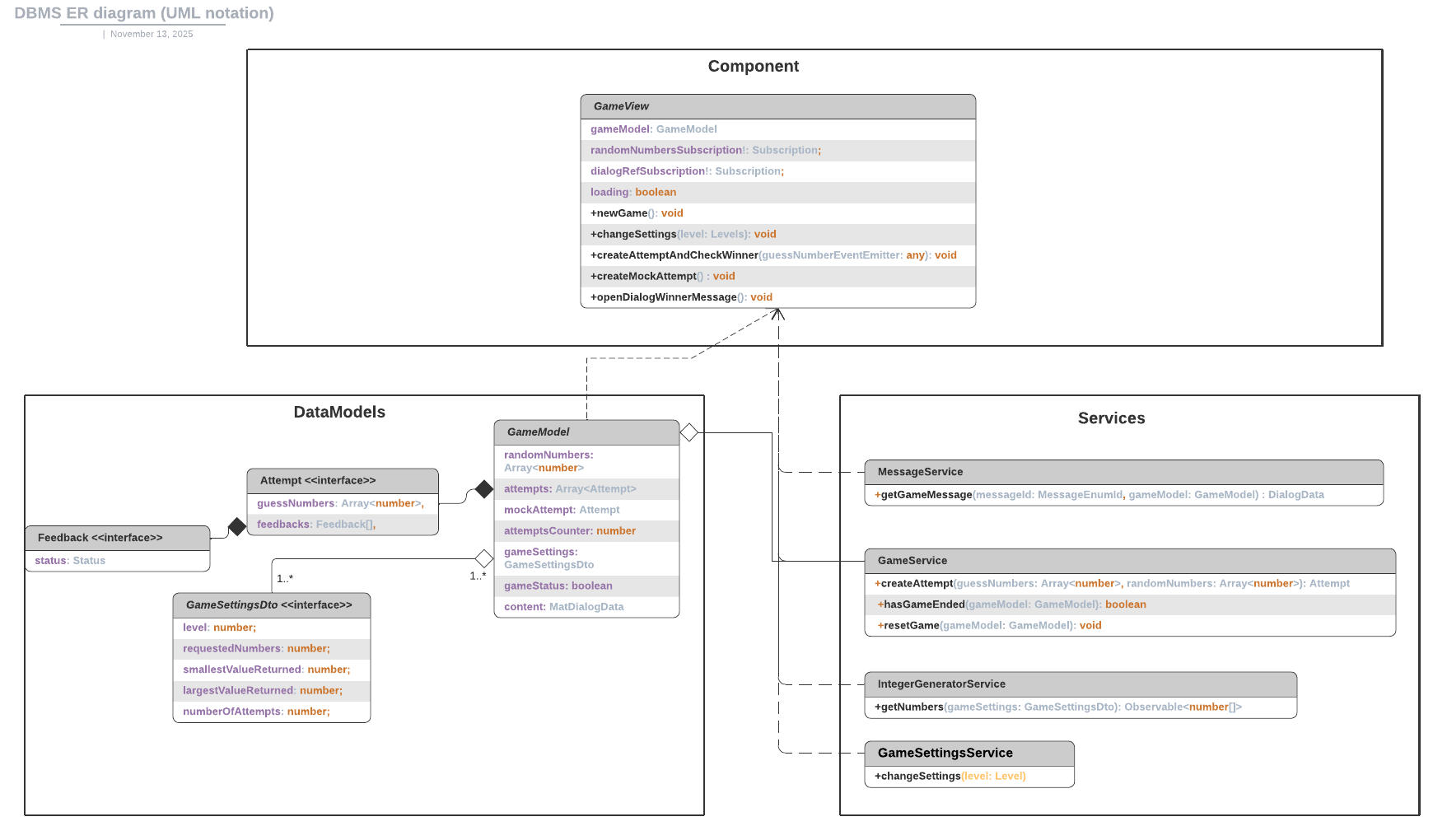Select the smallestValueReturned attribute row
The image size is (1433, 840).
(271, 670)
